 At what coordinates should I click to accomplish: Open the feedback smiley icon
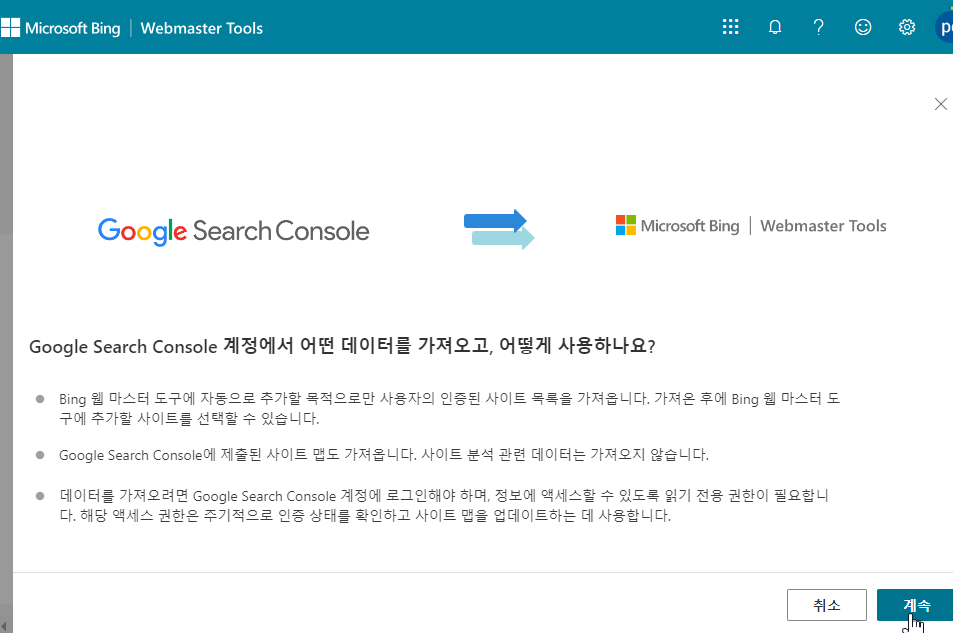pyautogui.click(x=862, y=27)
